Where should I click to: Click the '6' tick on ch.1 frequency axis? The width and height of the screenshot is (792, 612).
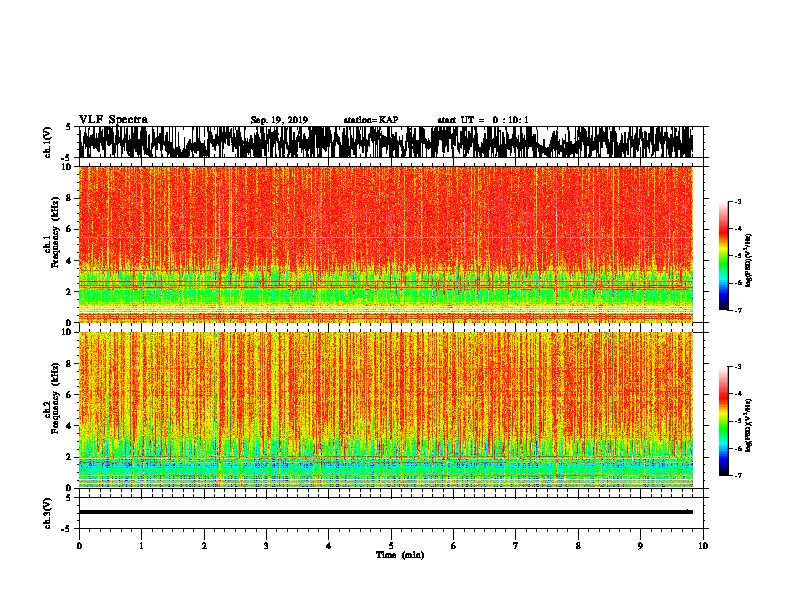[x=69, y=229]
